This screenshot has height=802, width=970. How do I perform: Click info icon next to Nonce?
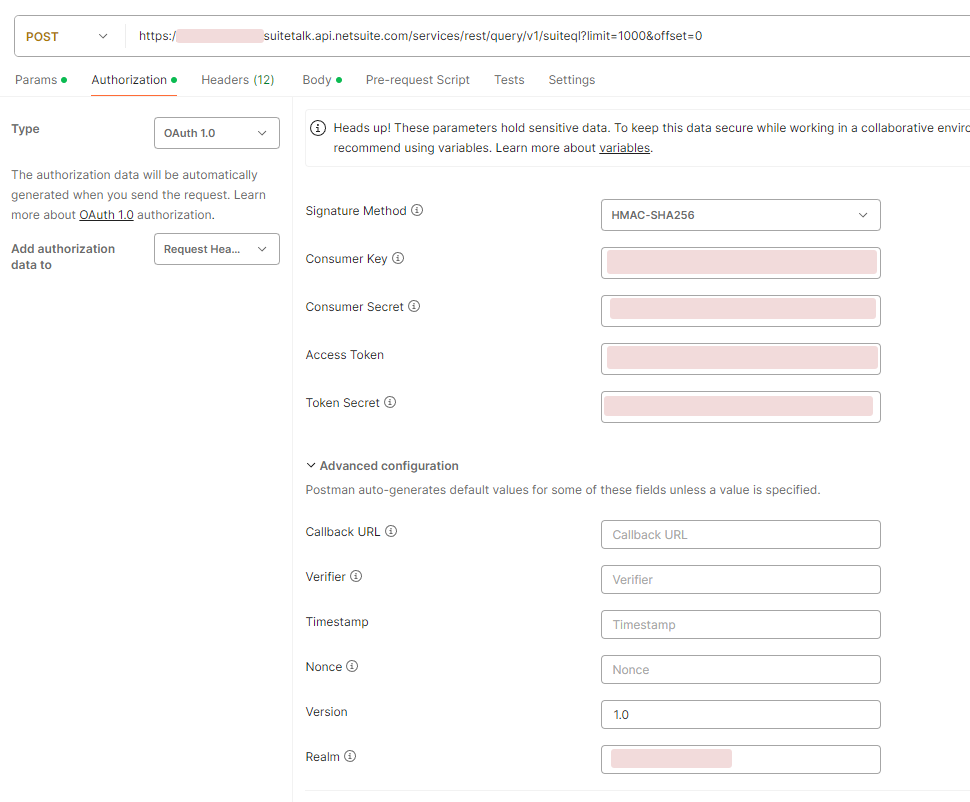pyautogui.click(x=352, y=667)
